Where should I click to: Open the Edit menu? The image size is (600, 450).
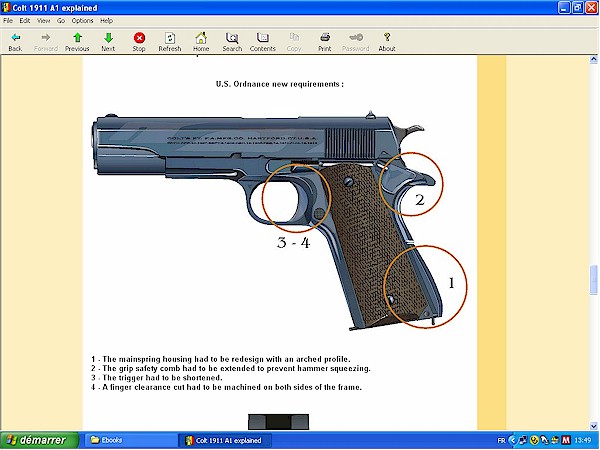pos(25,21)
